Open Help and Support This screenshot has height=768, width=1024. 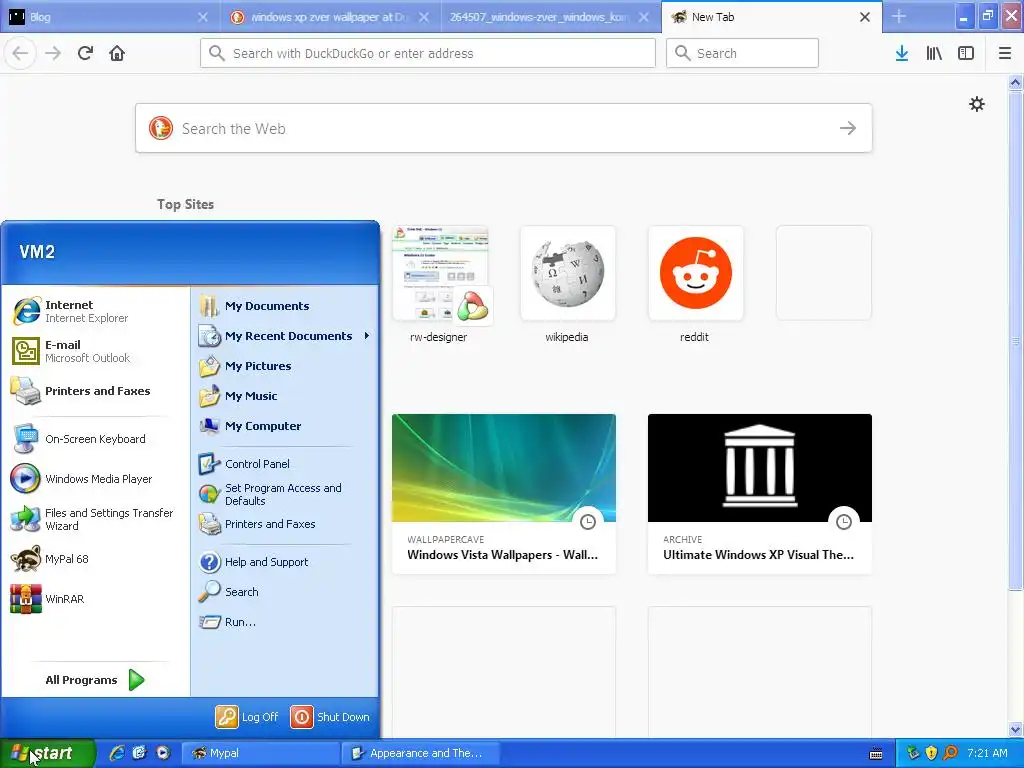[x=285, y=562]
